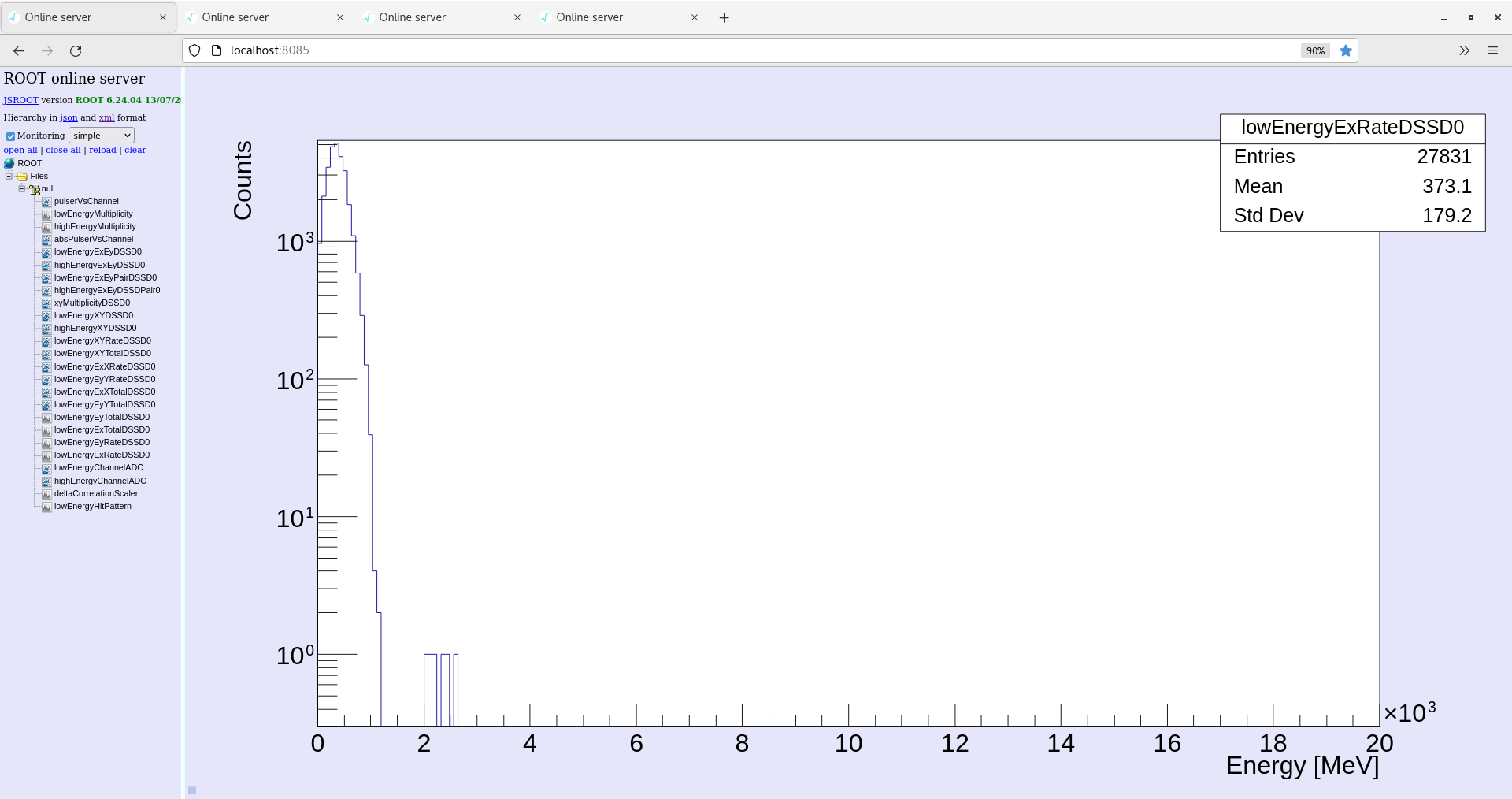Select highEnergyExEyDSSDPair0 in tree
Screen dimensions: 1512x799
[107, 290]
